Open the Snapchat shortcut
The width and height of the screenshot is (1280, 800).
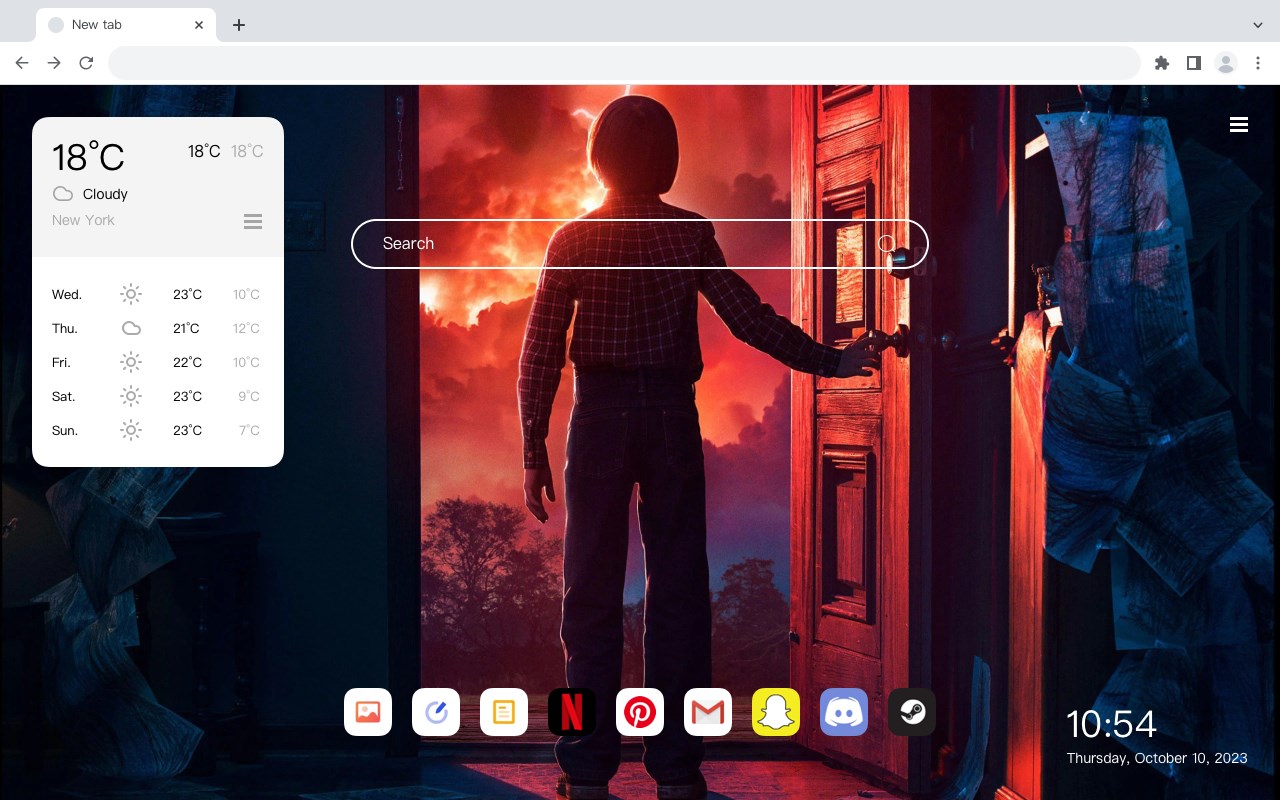coord(776,712)
